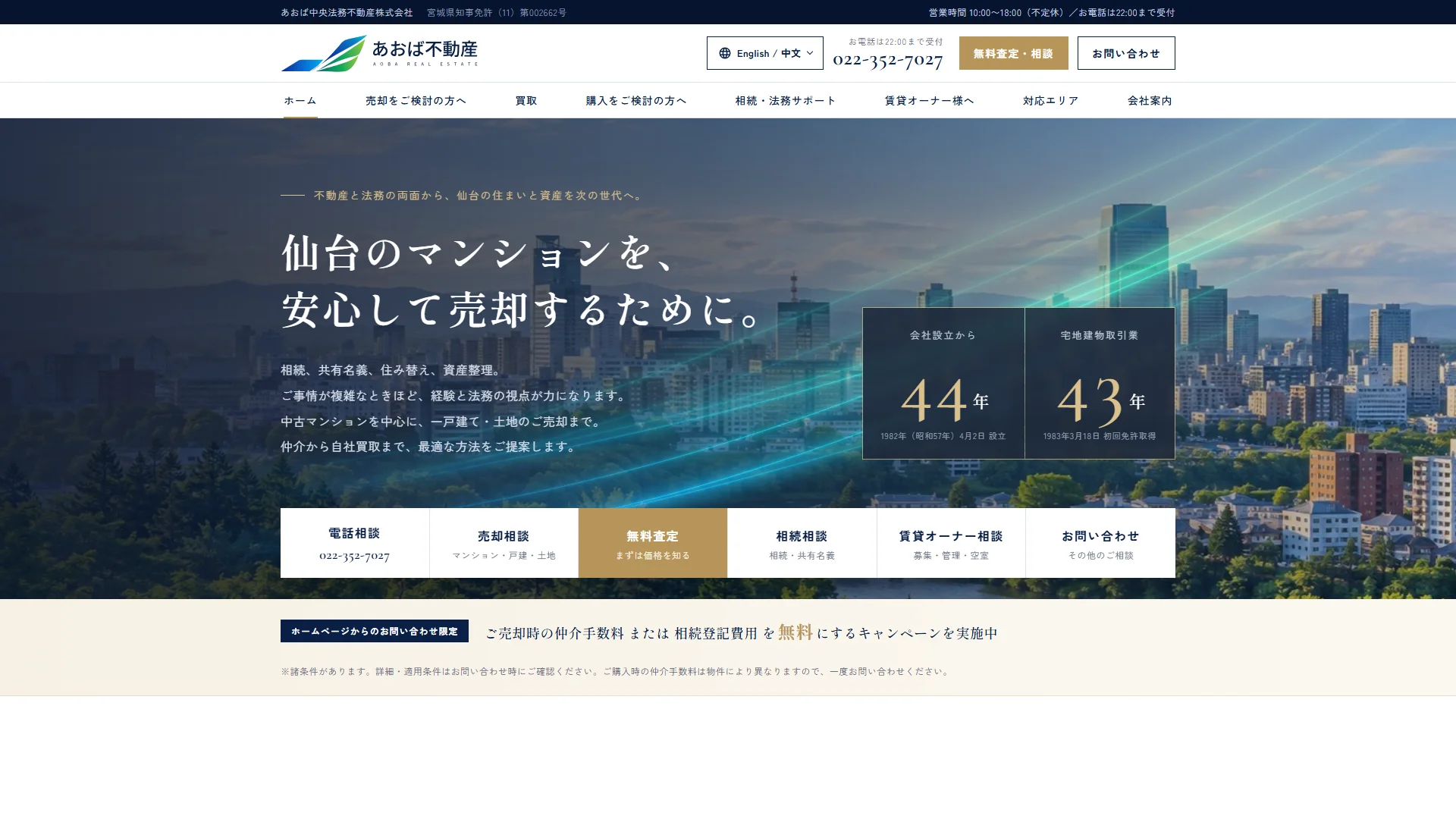This screenshot has width=1456, height=819.
Task: Go to 相続・法務サポート nav item
Action: [x=786, y=100]
